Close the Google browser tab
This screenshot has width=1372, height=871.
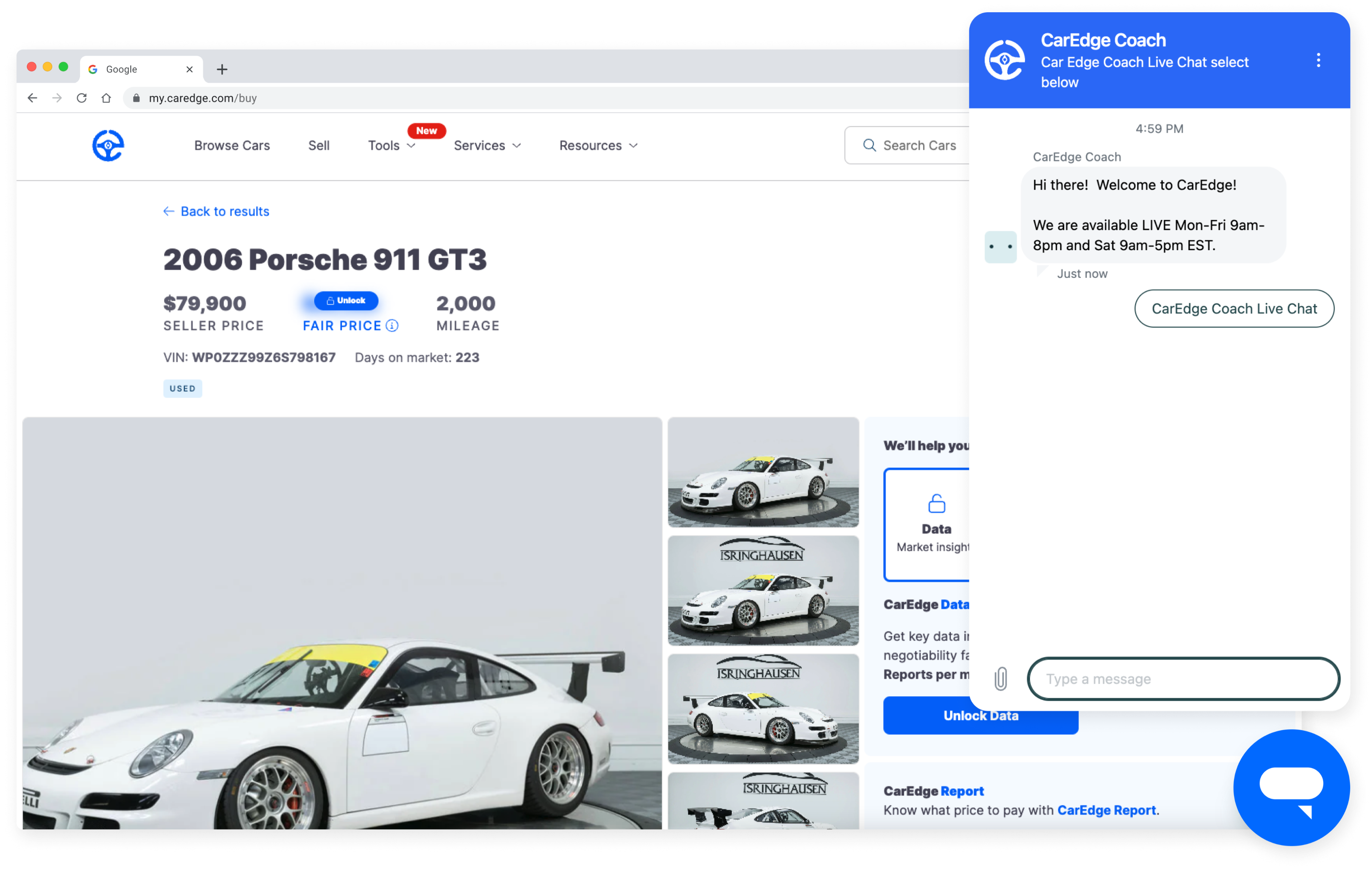click(190, 69)
